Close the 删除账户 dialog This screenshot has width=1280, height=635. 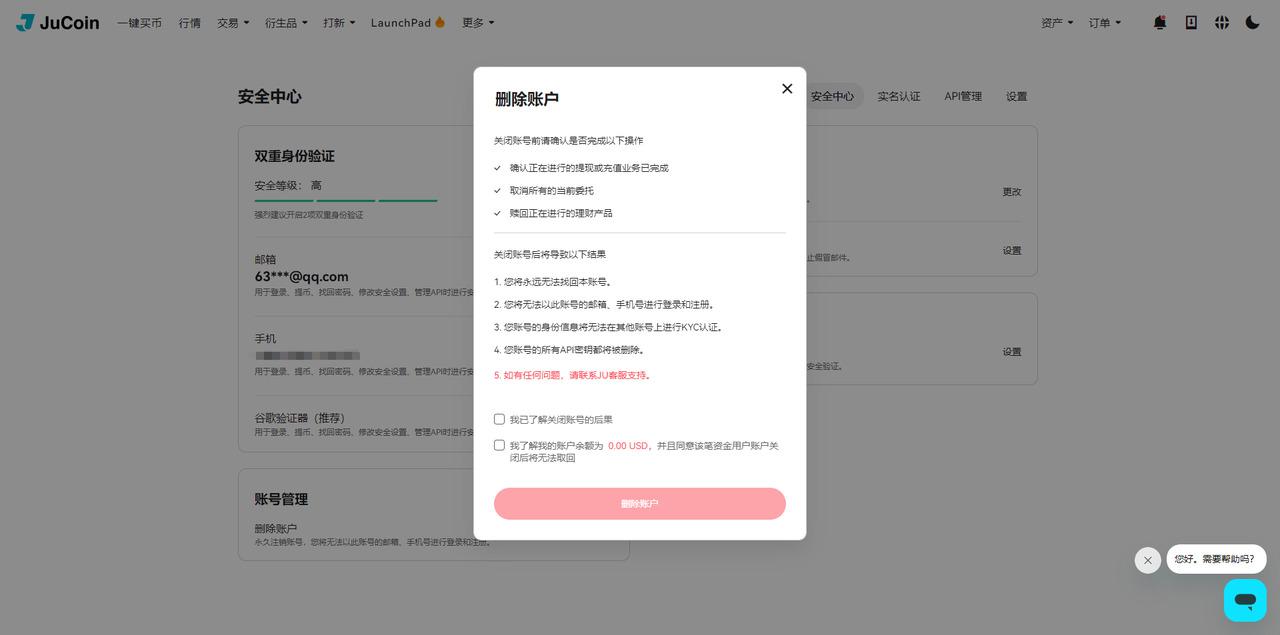(x=787, y=88)
